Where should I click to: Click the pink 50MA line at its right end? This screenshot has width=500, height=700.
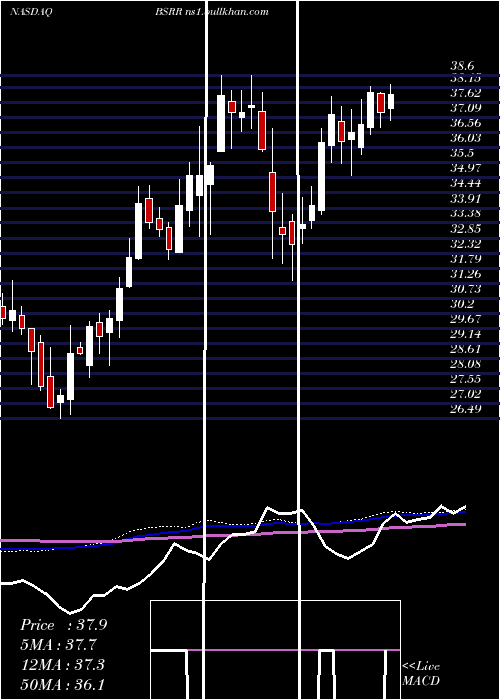click(x=463, y=524)
